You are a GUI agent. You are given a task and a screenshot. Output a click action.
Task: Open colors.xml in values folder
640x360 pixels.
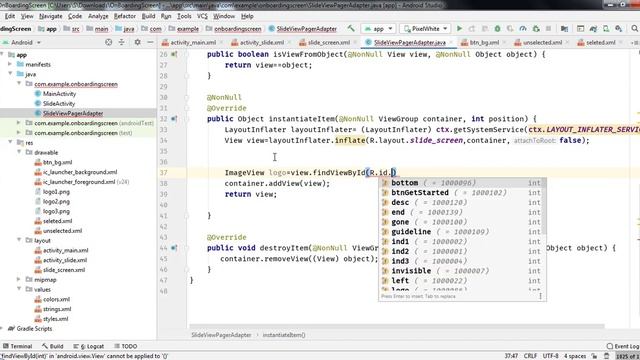(x=56, y=299)
